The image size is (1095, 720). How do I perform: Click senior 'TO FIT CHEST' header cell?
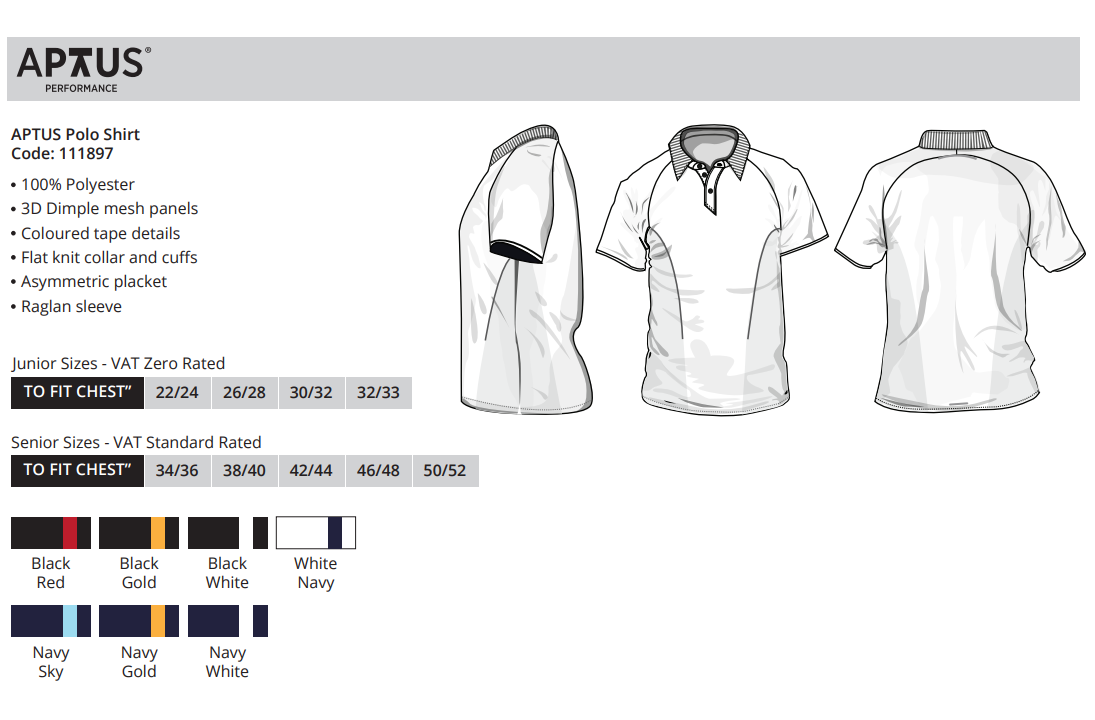pyautogui.click(x=78, y=471)
